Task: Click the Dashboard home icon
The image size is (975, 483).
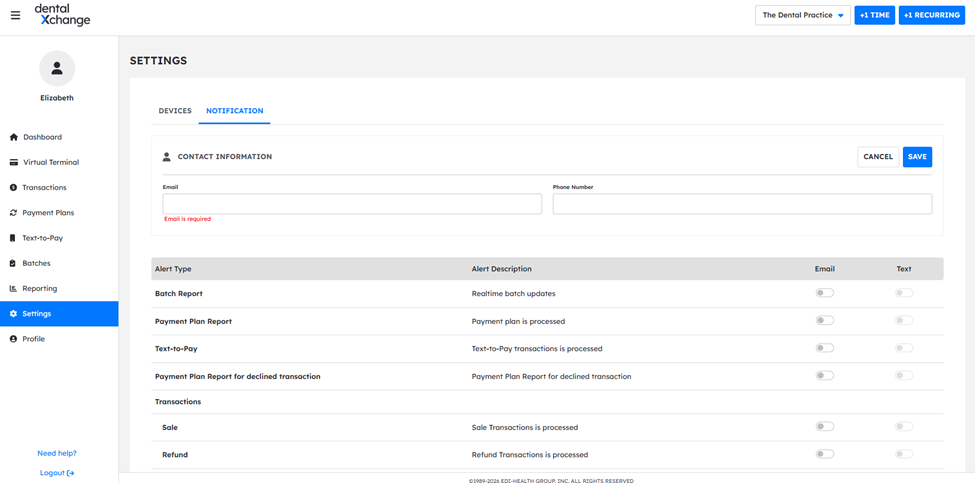Action: [x=13, y=137]
